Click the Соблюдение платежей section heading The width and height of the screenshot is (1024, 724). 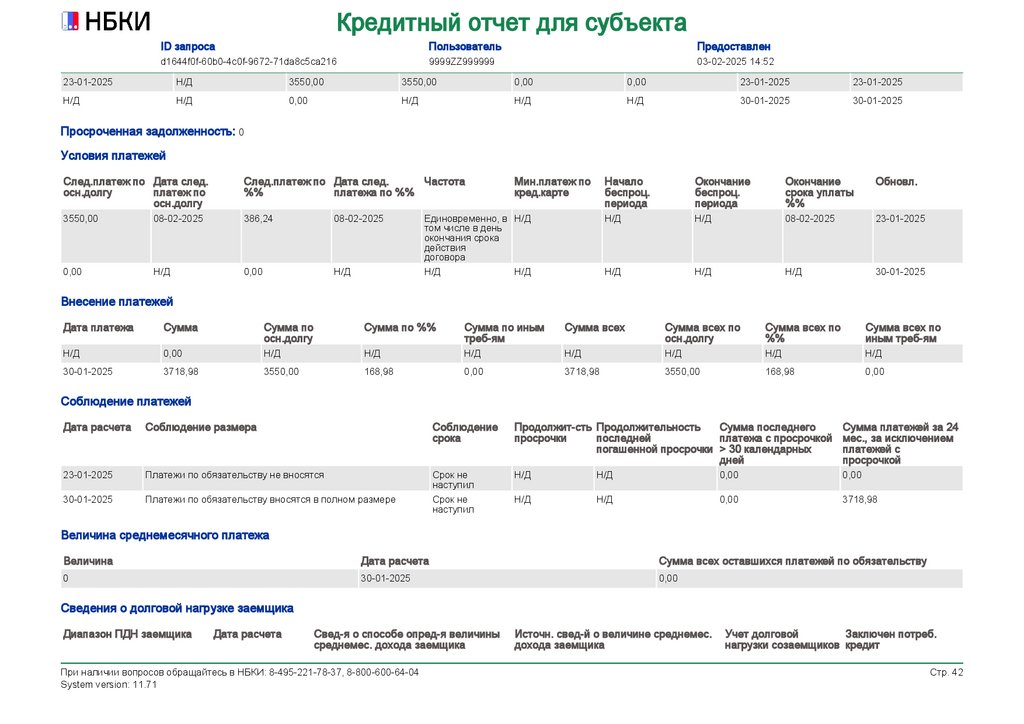point(126,401)
